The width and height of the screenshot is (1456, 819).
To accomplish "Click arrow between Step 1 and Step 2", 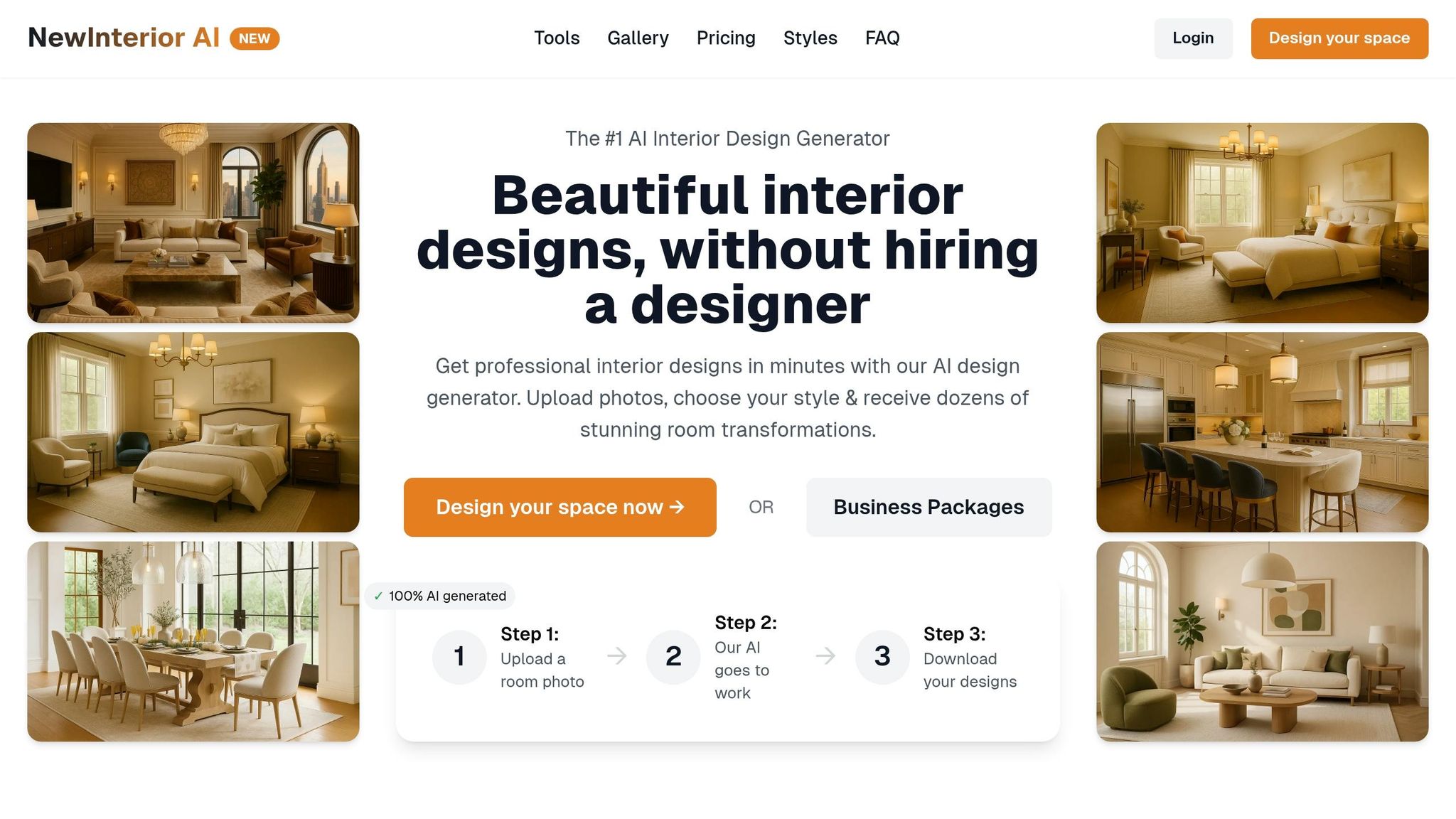I will click(617, 655).
